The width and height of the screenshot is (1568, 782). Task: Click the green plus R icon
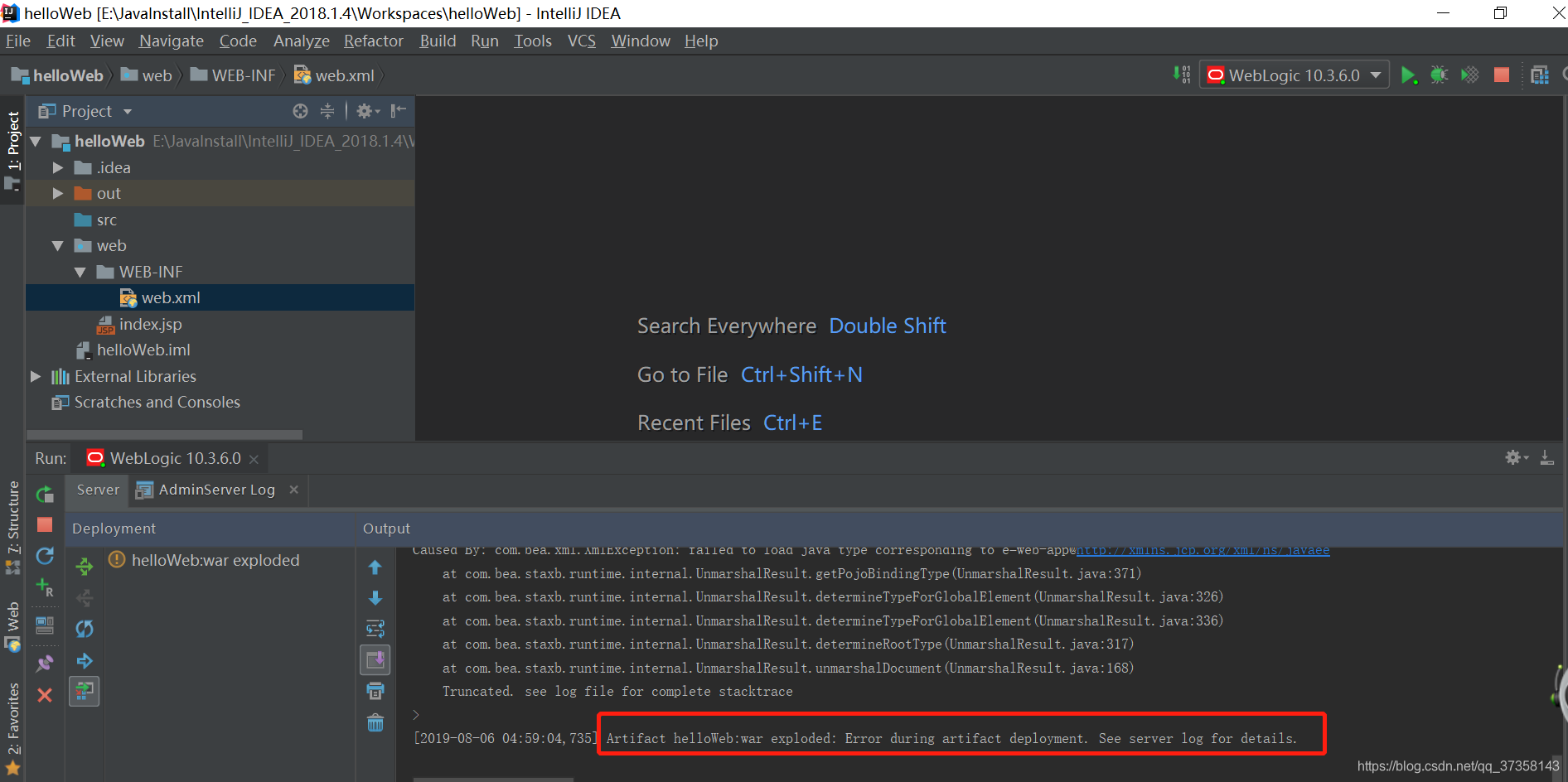click(x=45, y=587)
